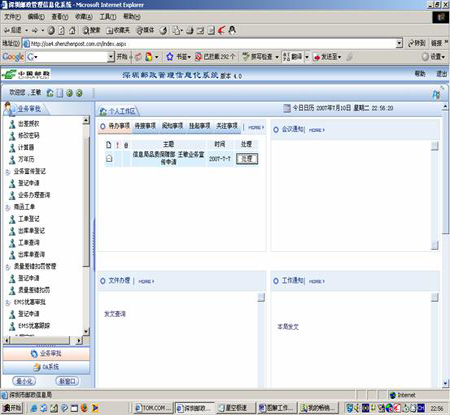Click the 帮助 link in the system header

(x=420, y=74)
